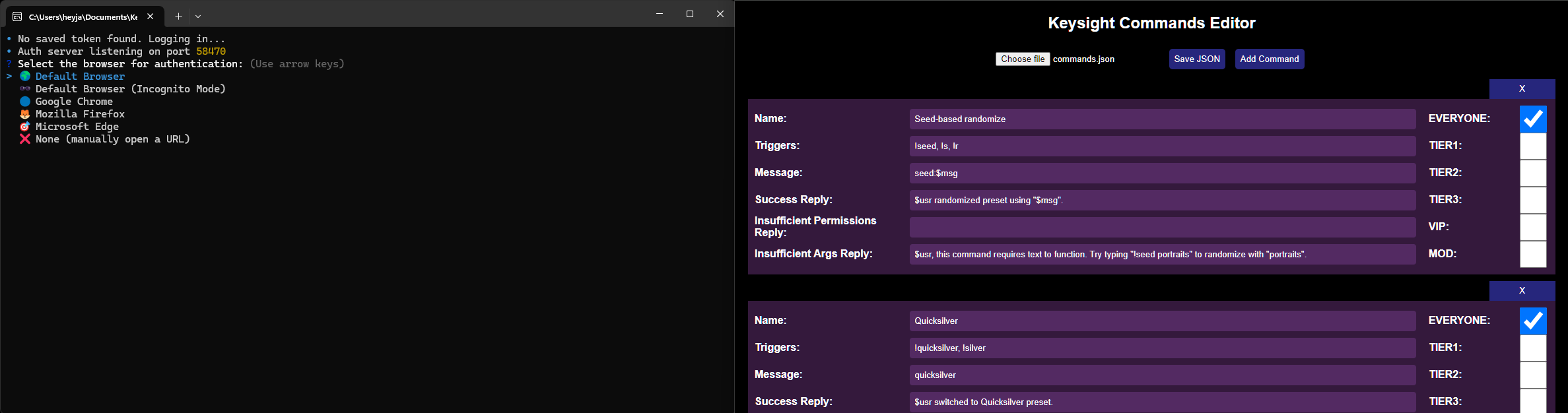Enable MOD for Seed-based randomize

point(1533,255)
